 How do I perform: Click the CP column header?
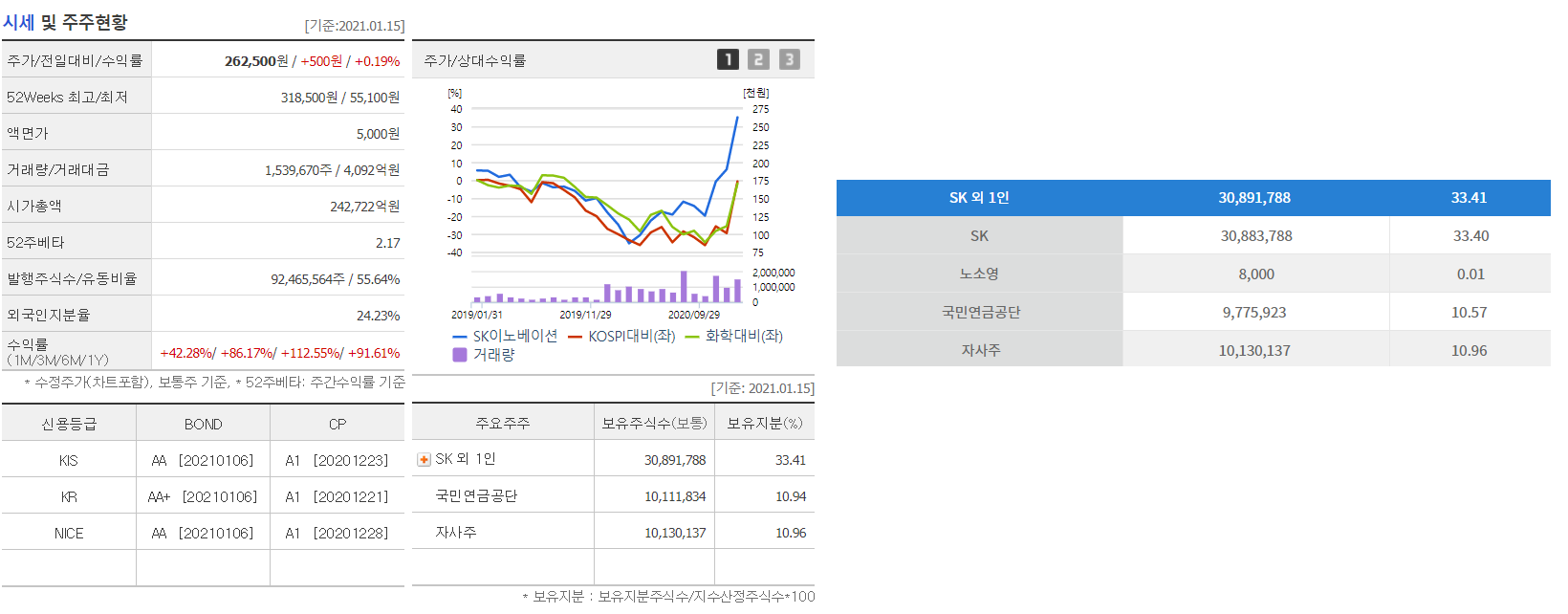click(x=338, y=424)
